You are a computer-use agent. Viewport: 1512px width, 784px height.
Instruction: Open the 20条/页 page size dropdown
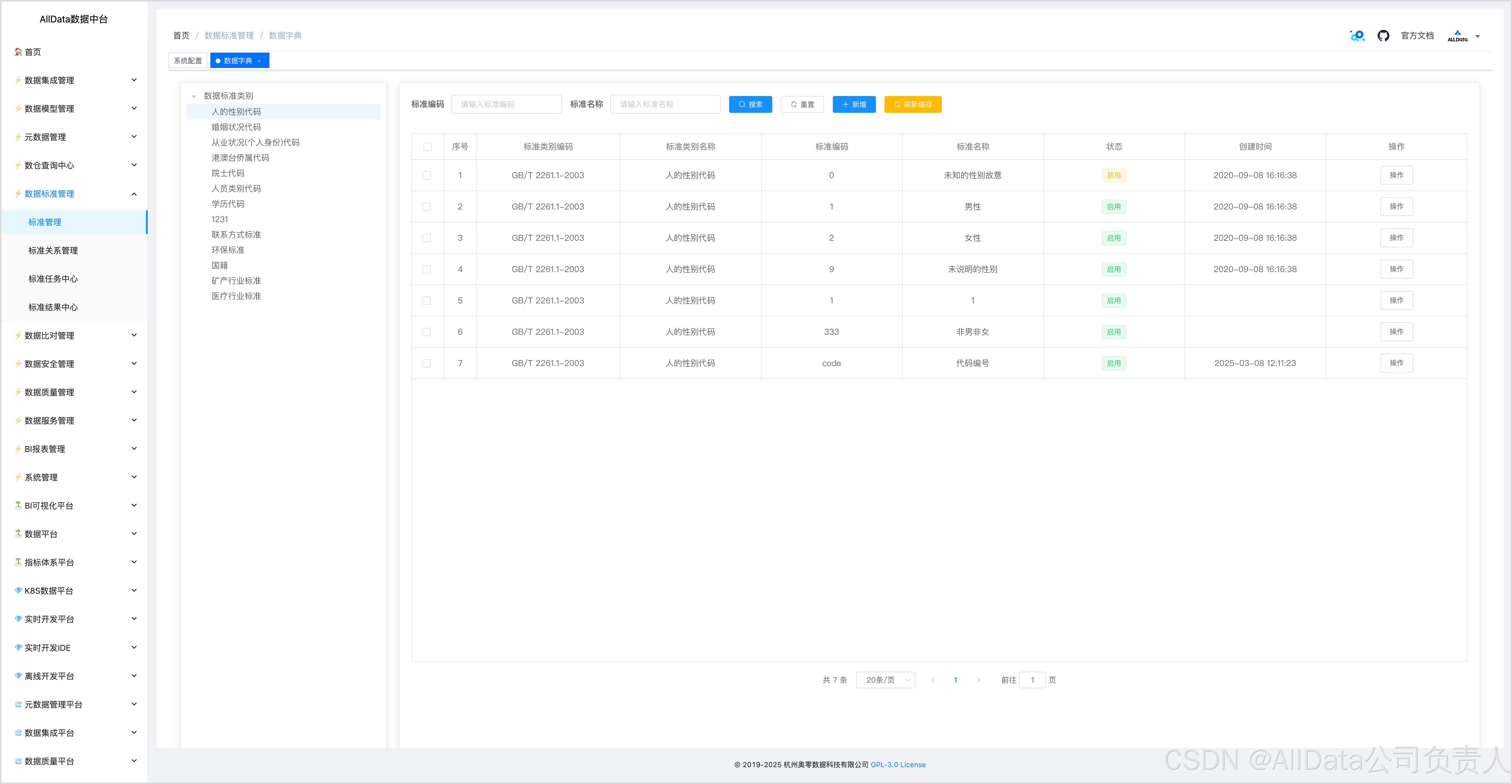[x=885, y=680]
